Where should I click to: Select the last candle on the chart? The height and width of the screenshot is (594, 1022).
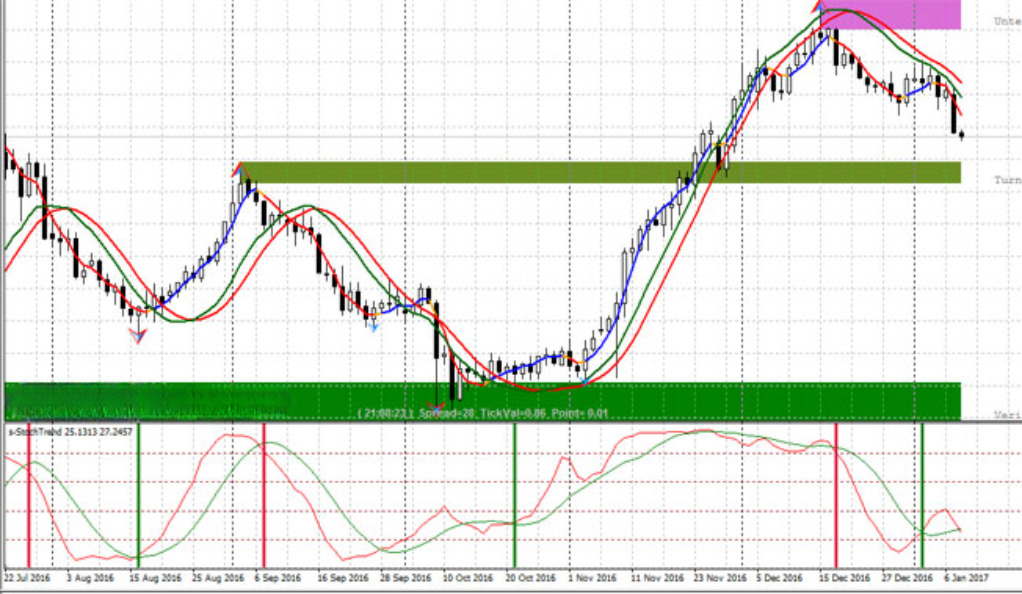coord(961,136)
